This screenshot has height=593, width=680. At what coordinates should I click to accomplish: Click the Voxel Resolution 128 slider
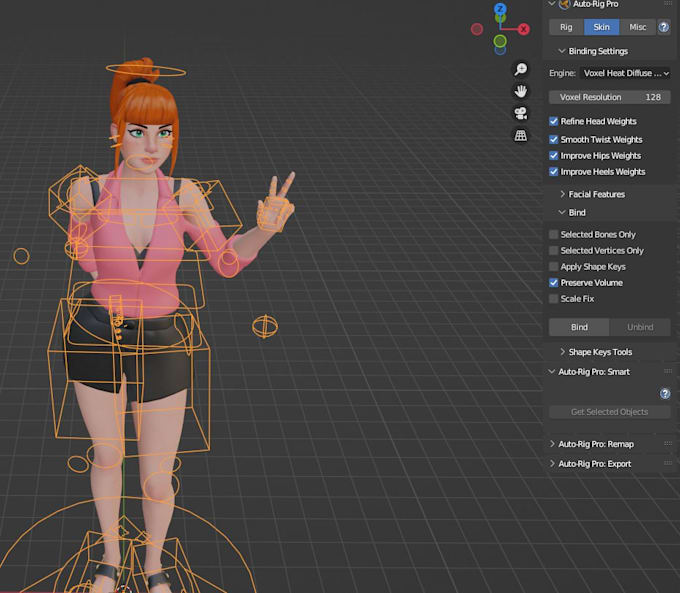coord(610,97)
